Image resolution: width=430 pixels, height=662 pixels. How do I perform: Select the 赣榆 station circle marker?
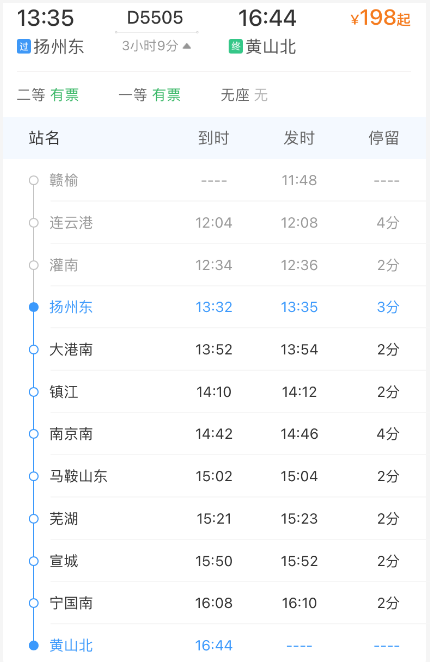click(33, 181)
